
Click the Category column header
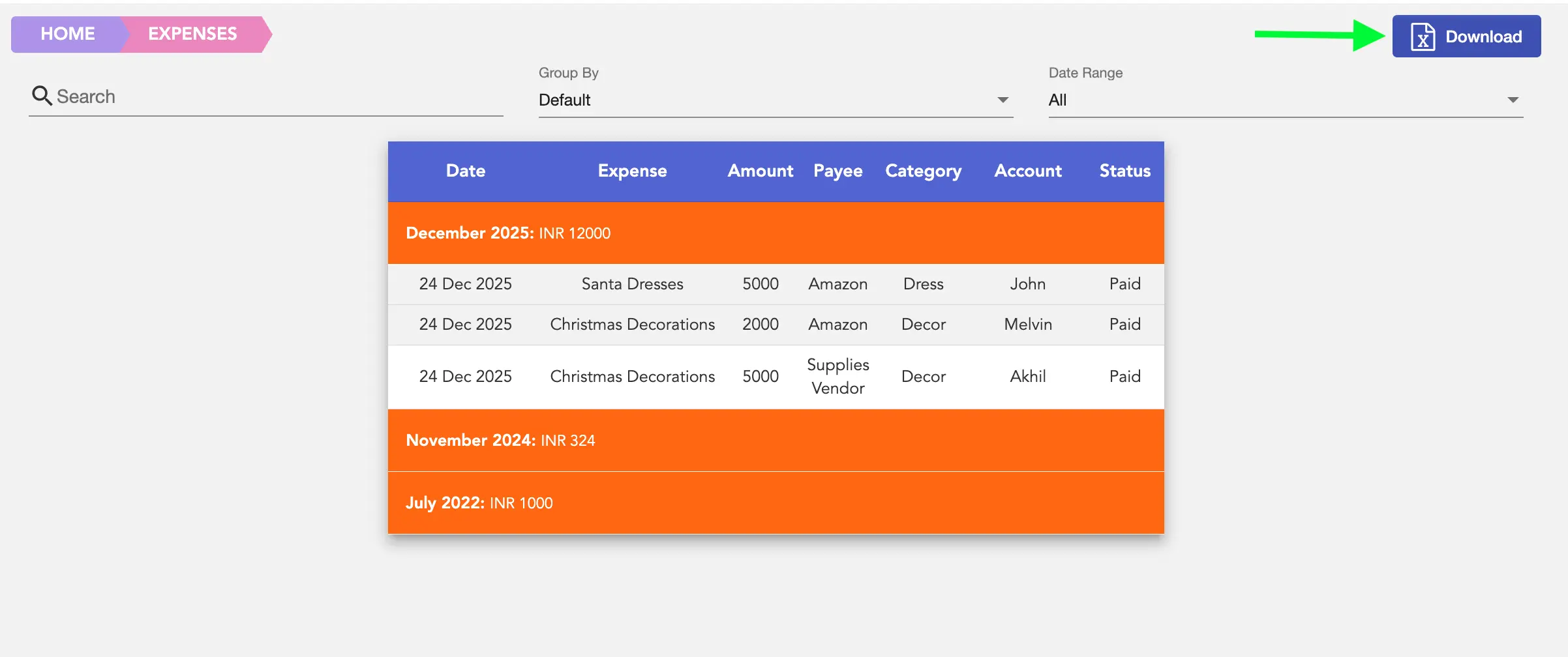pyautogui.click(x=924, y=171)
